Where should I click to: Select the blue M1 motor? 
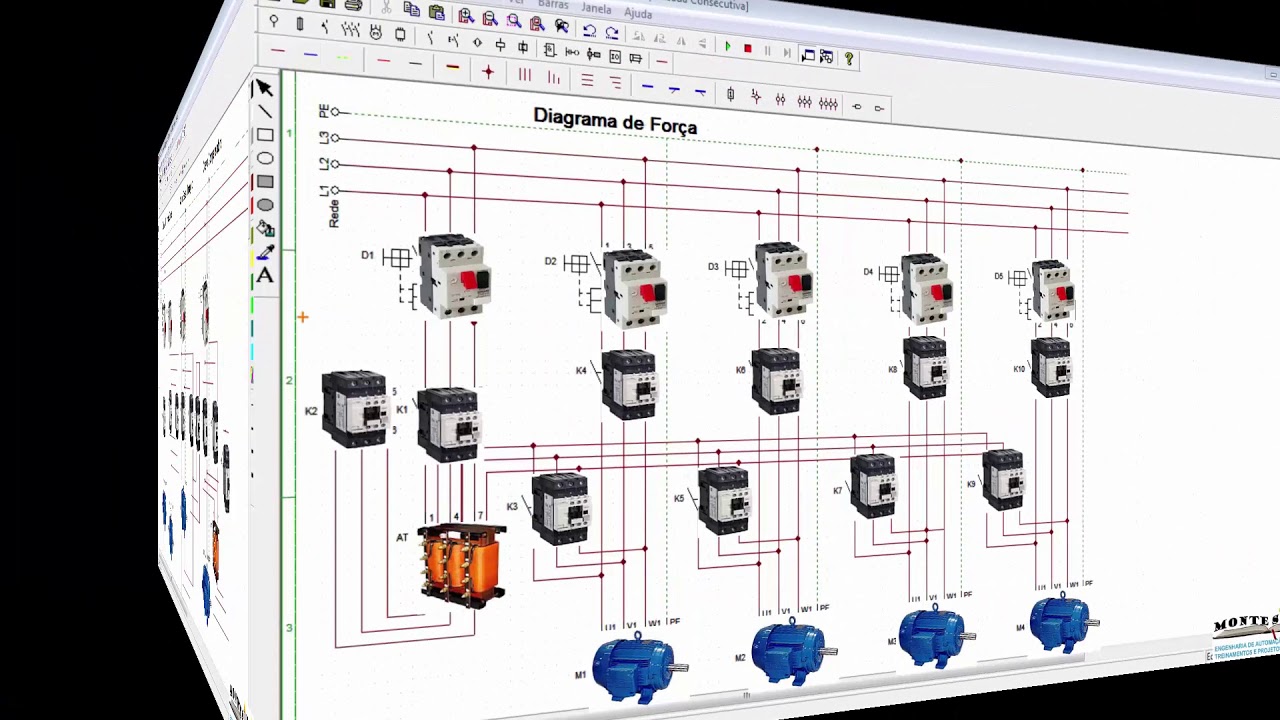(638, 667)
